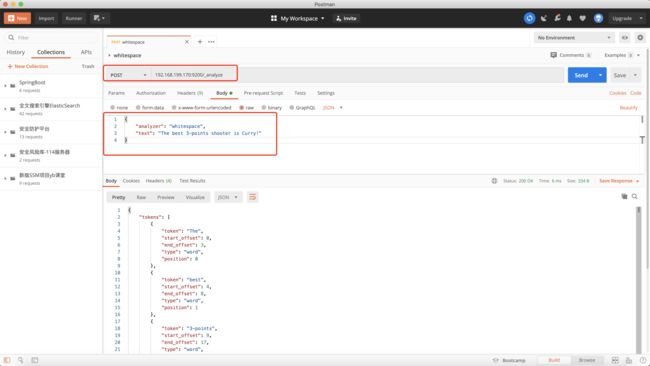Open the My Workspace dropdown
The height and width of the screenshot is (366, 650).
(x=302, y=18)
